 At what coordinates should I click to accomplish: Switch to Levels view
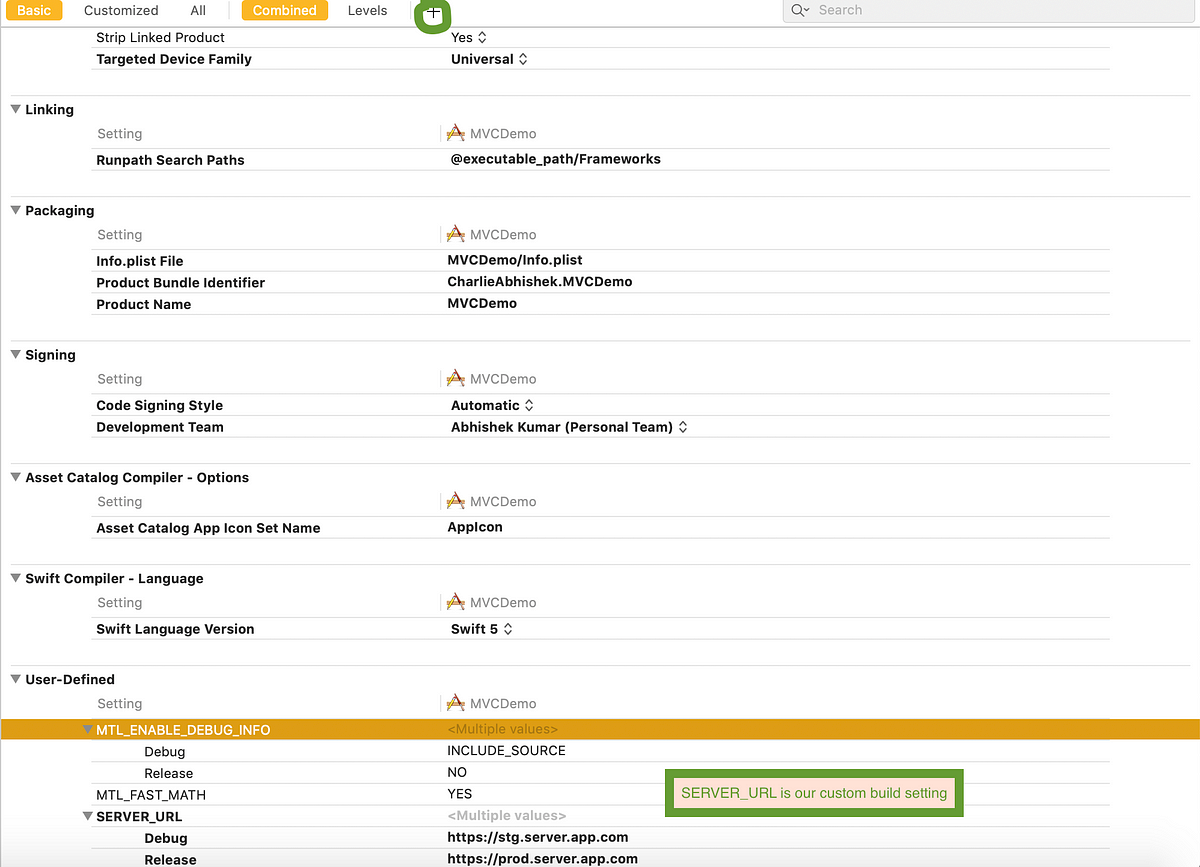coord(368,11)
